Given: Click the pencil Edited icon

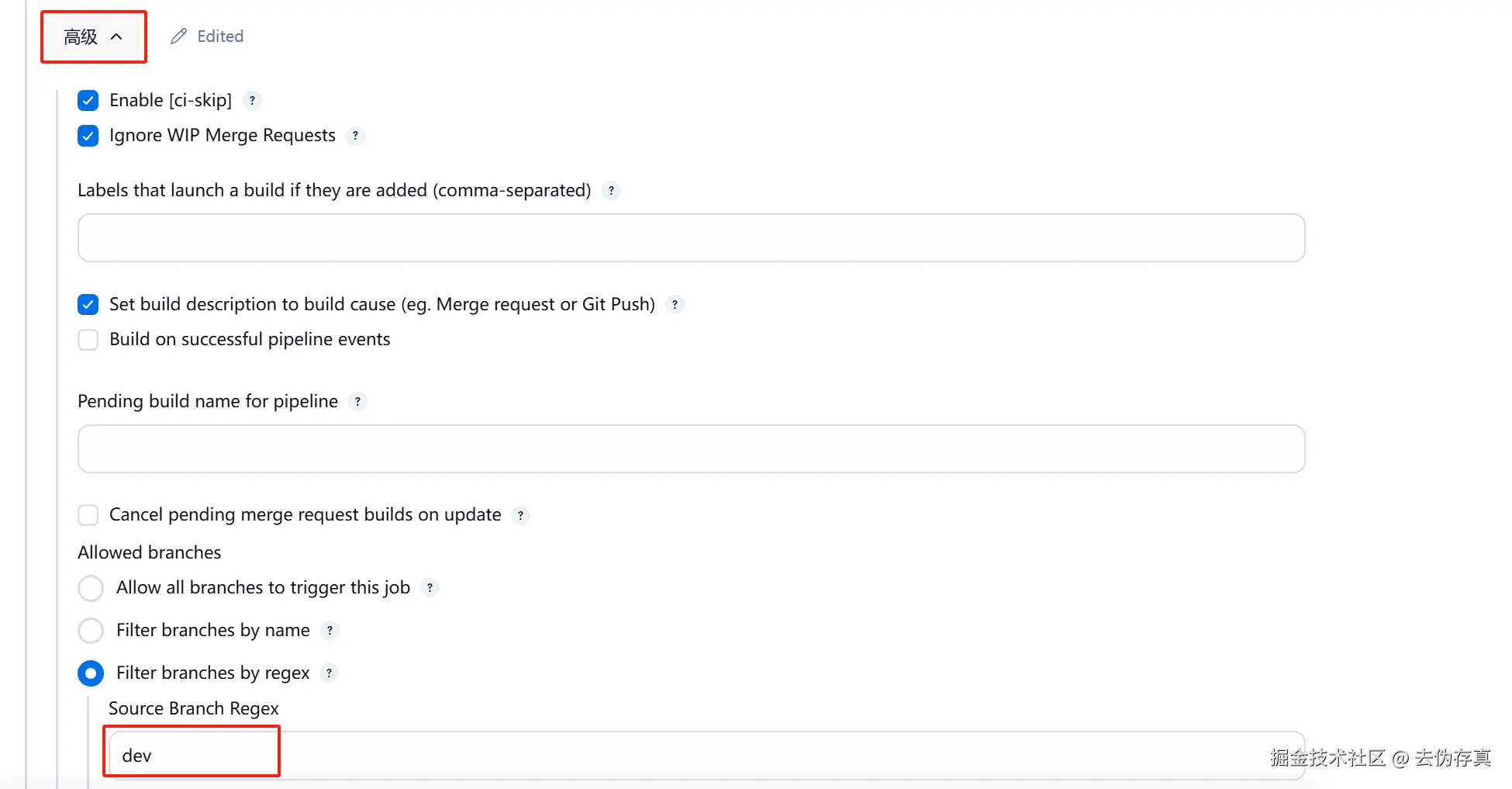Looking at the screenshot, I should click(179, 36).
